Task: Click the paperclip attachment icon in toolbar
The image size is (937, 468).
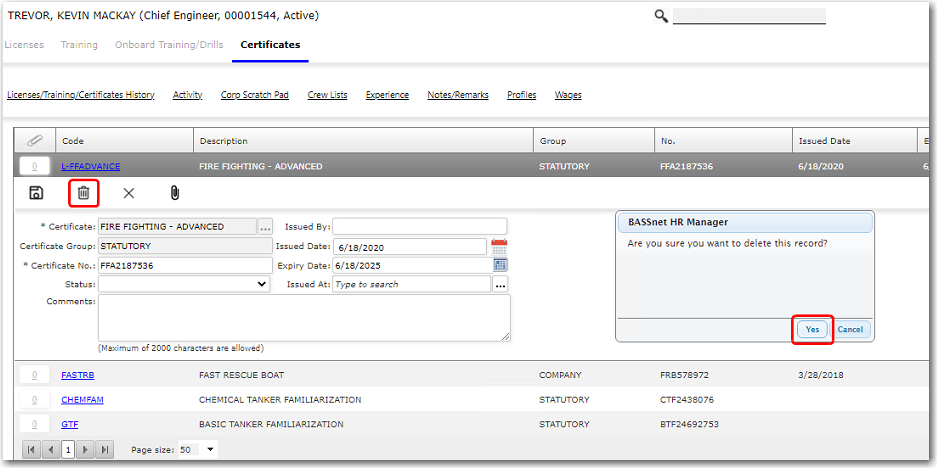Action: coord(173,193)
